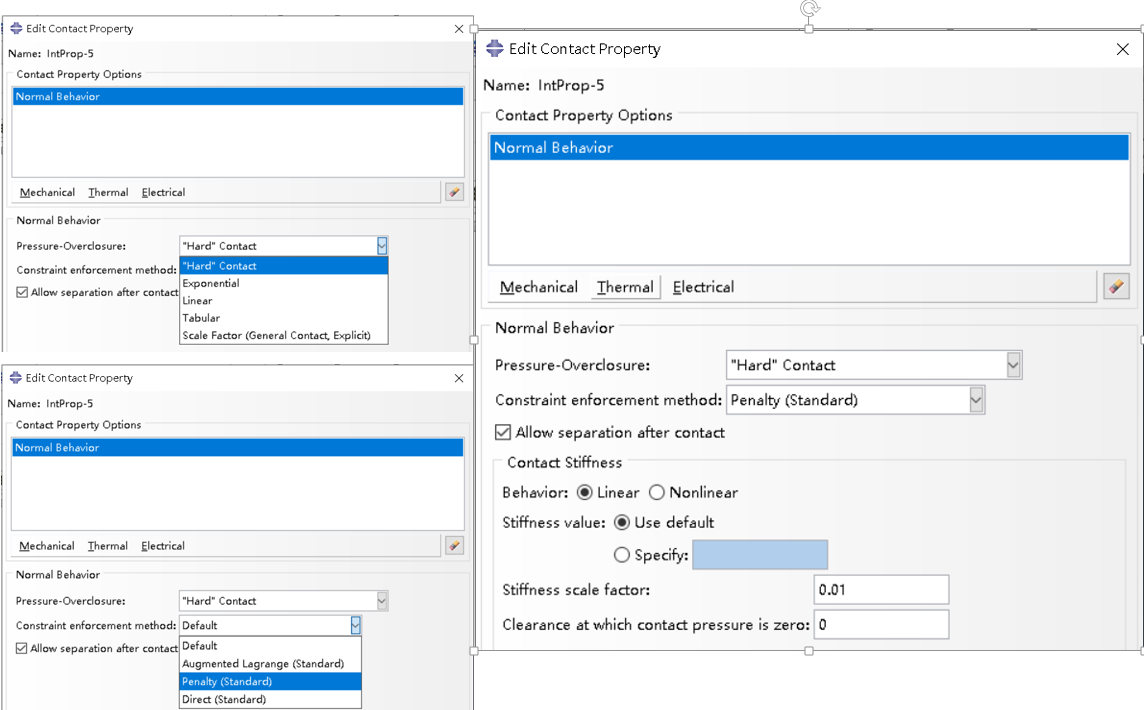1144x710 pixels.
Task: Click the eraser icon in the bottom-left dialog
Action: point(454,545)
